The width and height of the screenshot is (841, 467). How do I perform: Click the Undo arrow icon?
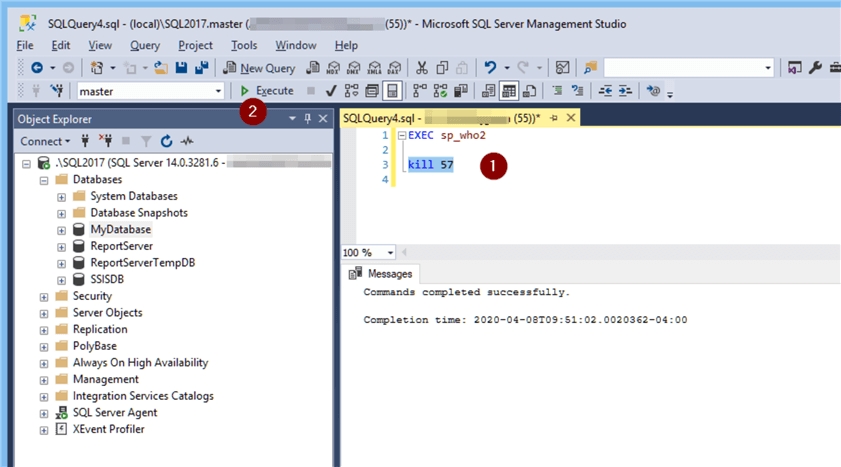point(490,68)
